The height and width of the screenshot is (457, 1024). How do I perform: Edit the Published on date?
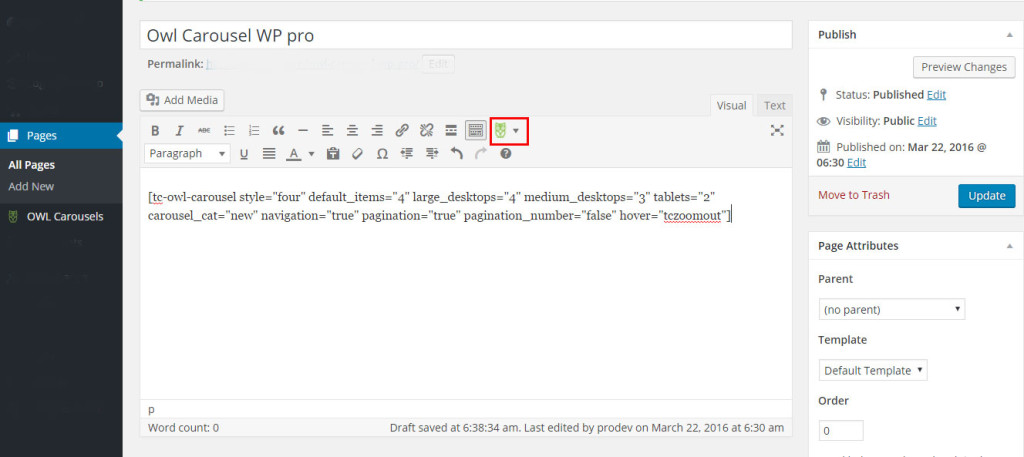coord(856,163)
